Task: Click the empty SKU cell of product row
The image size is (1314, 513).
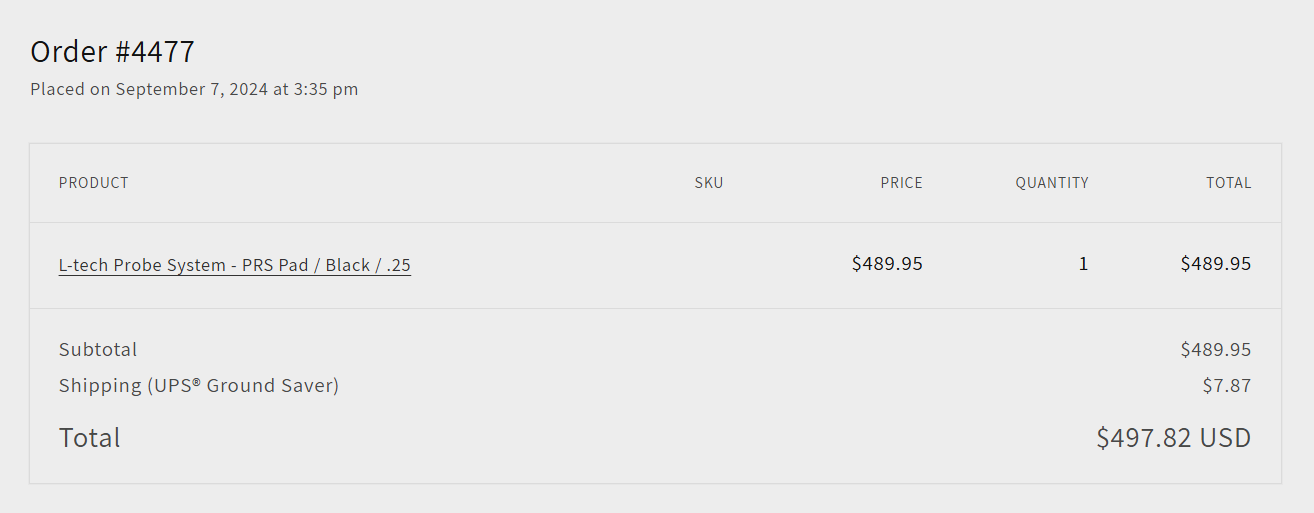Action: coord(709,265)
